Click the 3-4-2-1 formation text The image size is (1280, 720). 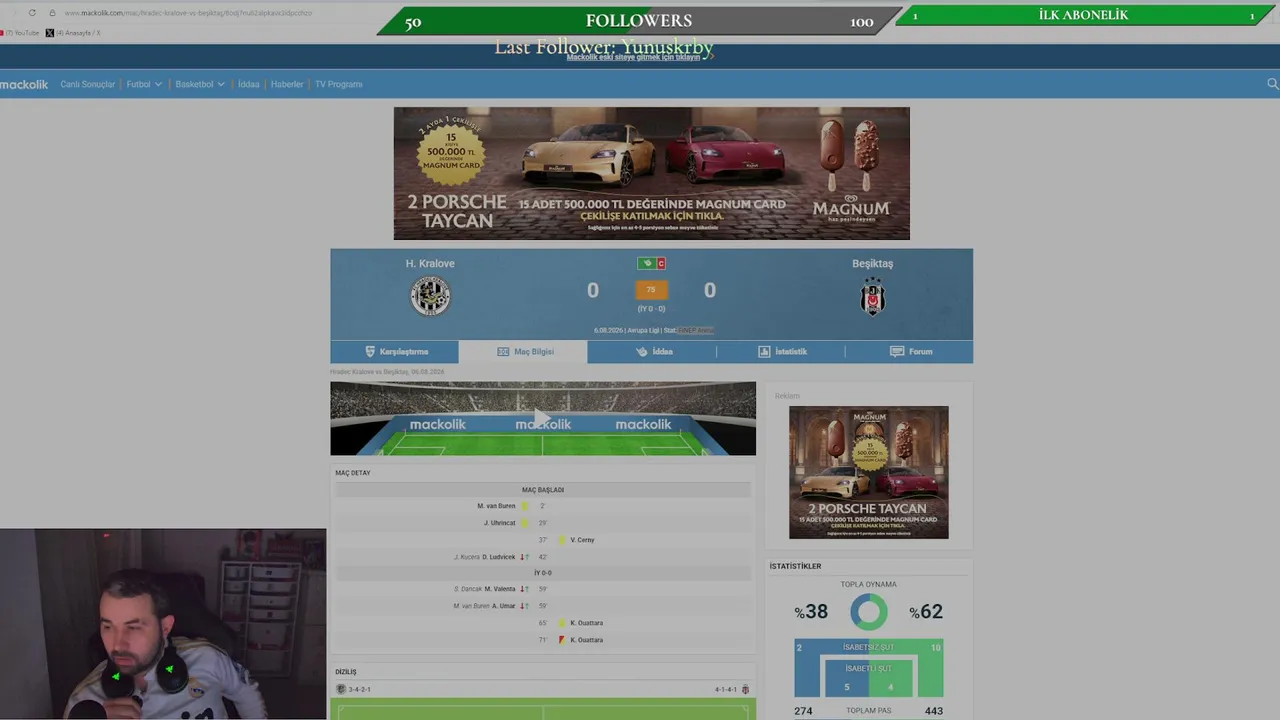[360, 689]
